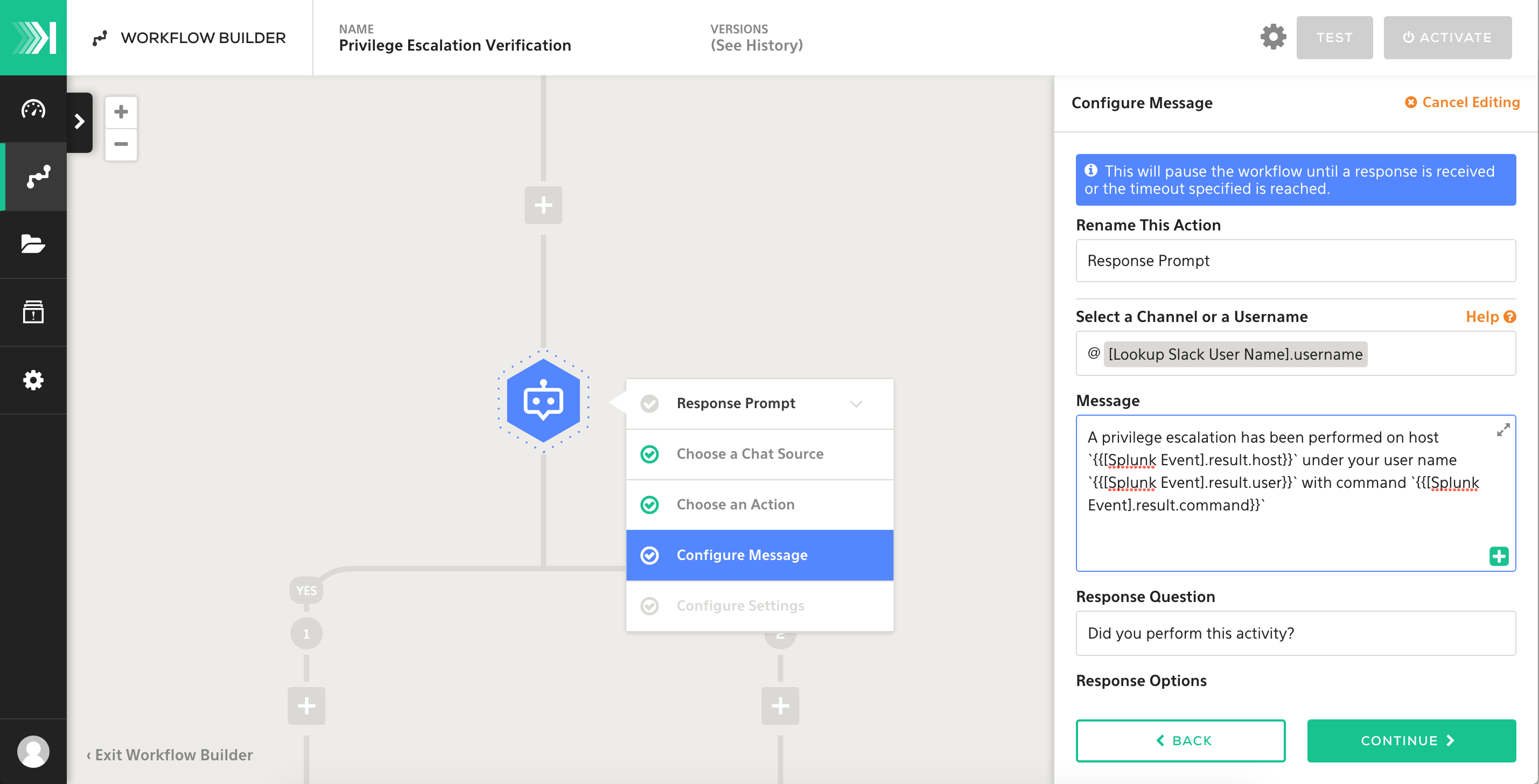Click the Response Question input field
1539x784 pixels.
(1295, 633)
